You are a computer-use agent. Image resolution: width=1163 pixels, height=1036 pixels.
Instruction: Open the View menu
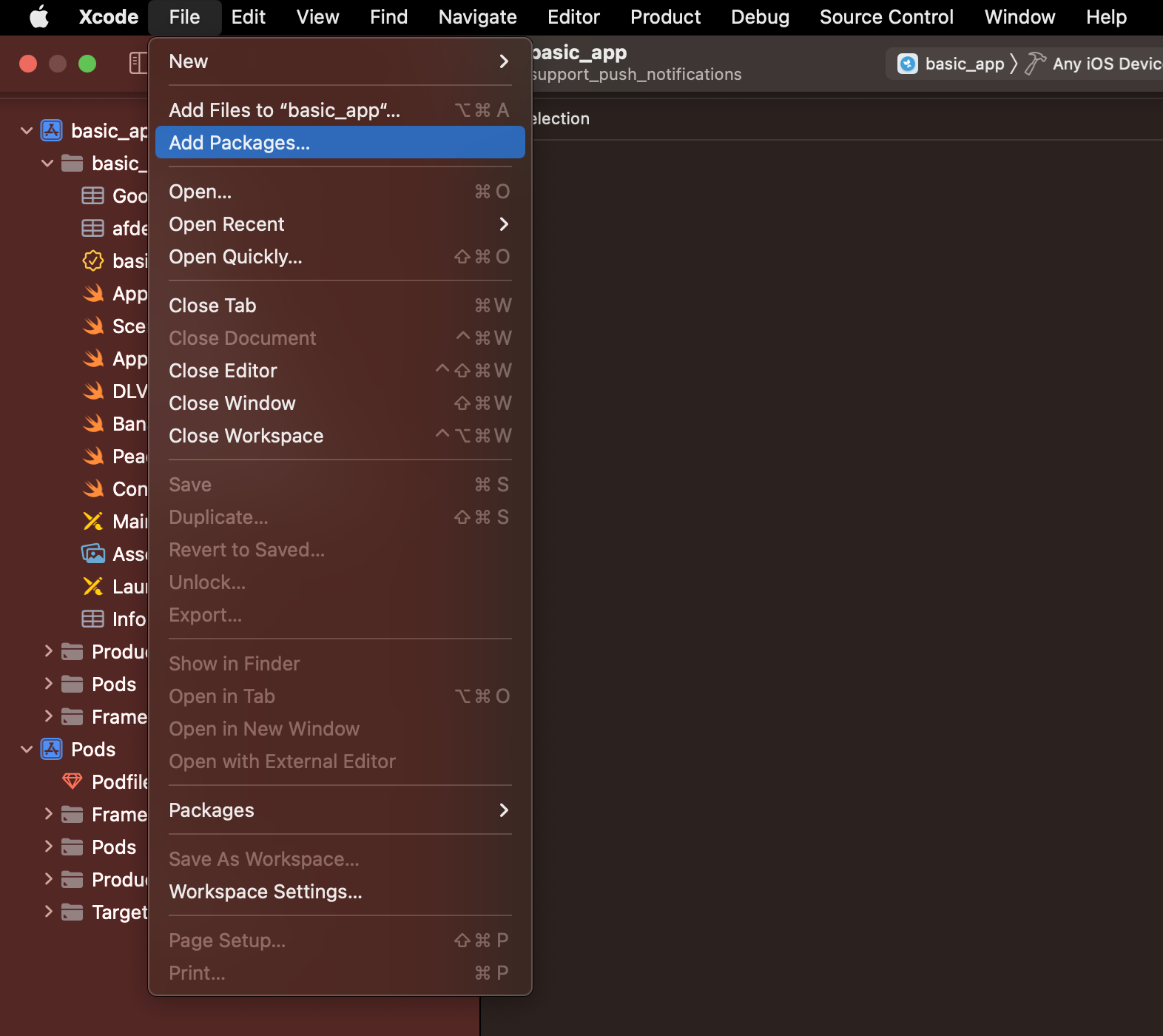318,17
